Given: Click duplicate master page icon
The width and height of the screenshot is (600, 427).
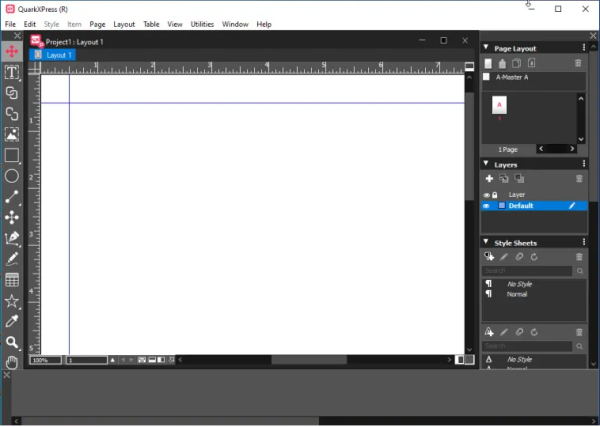Looking at the screenshot, I should click(x=517, y=63).
